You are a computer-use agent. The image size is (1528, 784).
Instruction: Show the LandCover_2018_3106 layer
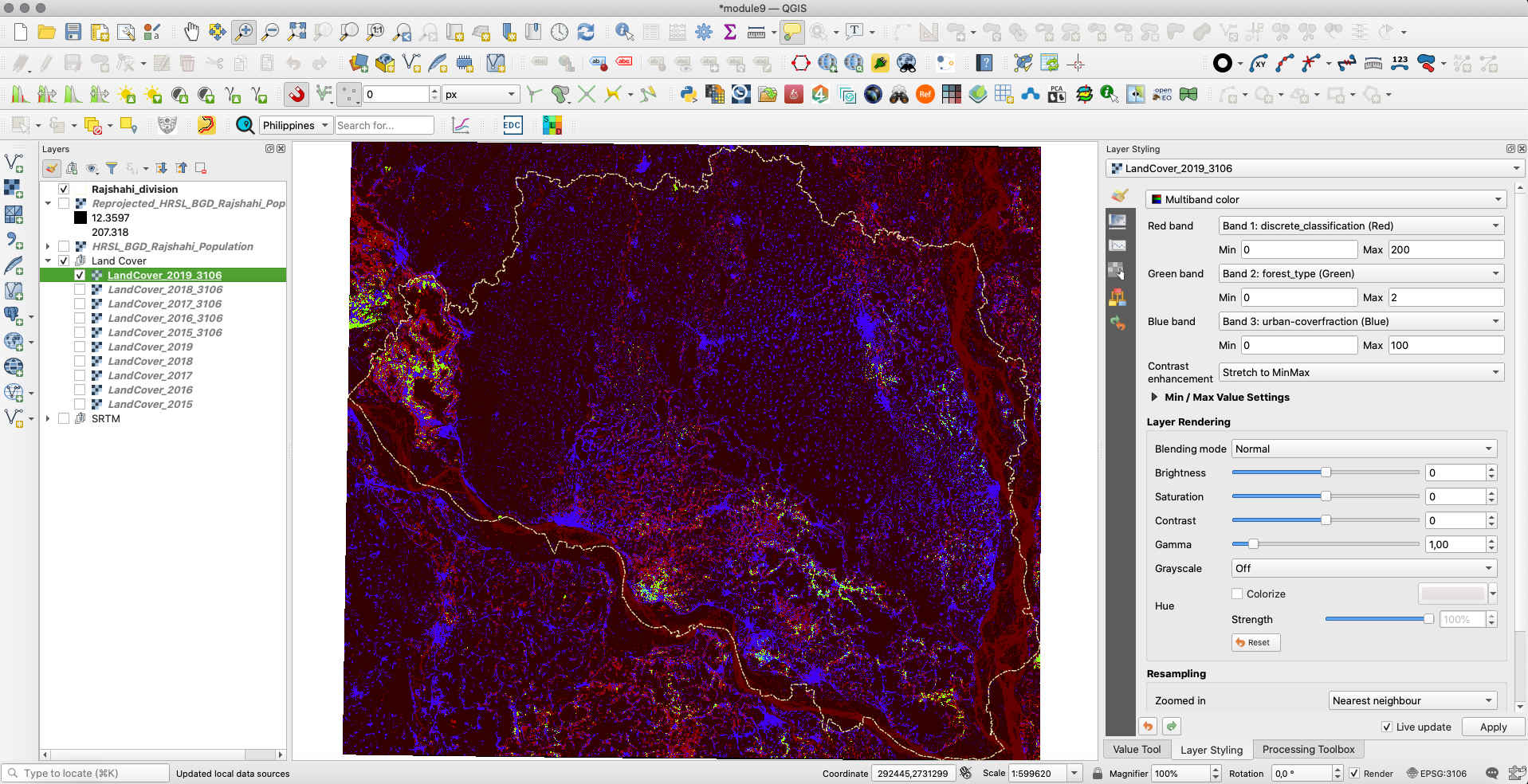click(x=80, y=289)
